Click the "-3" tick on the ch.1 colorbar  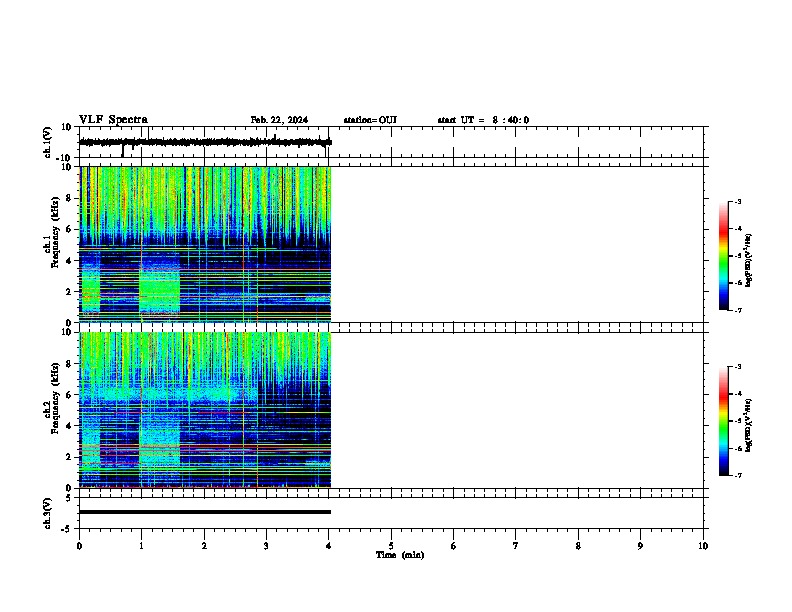point(737,201)
